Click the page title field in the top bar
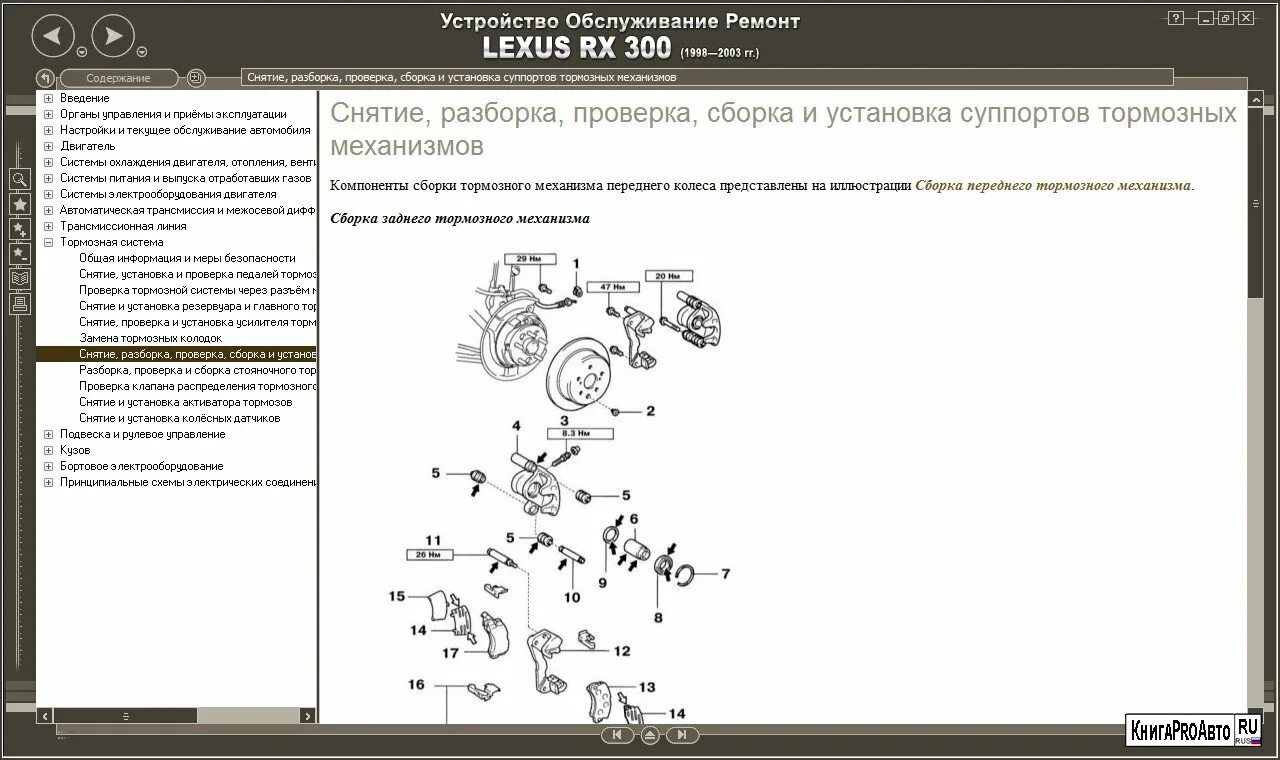 coord(707,77)
